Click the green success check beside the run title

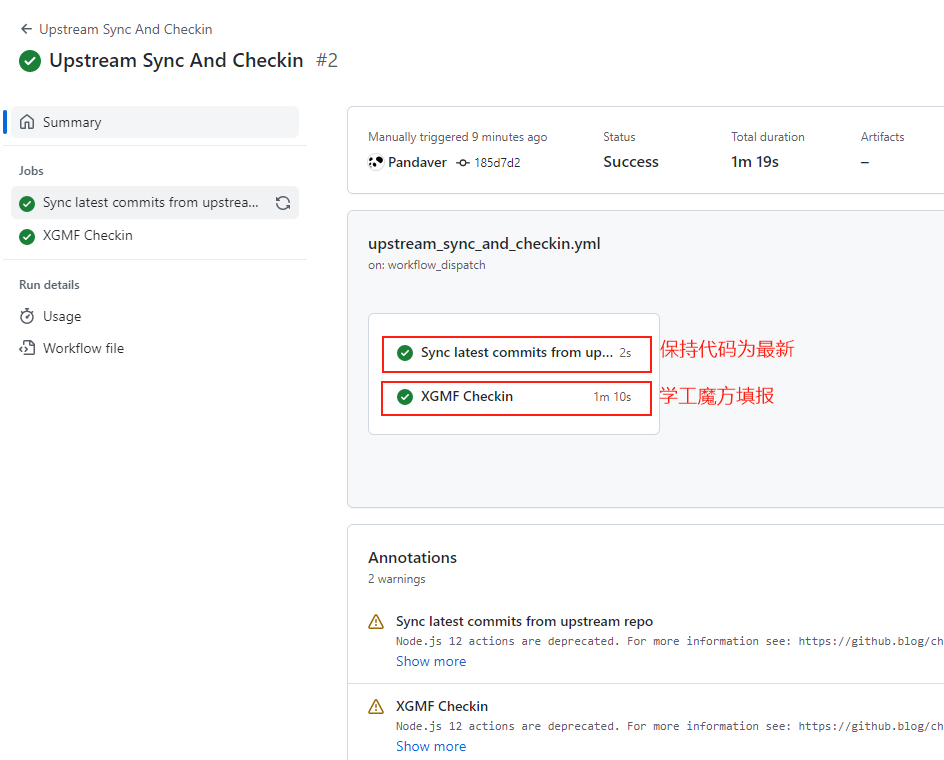pyautogui.click(x=30, y=61)
